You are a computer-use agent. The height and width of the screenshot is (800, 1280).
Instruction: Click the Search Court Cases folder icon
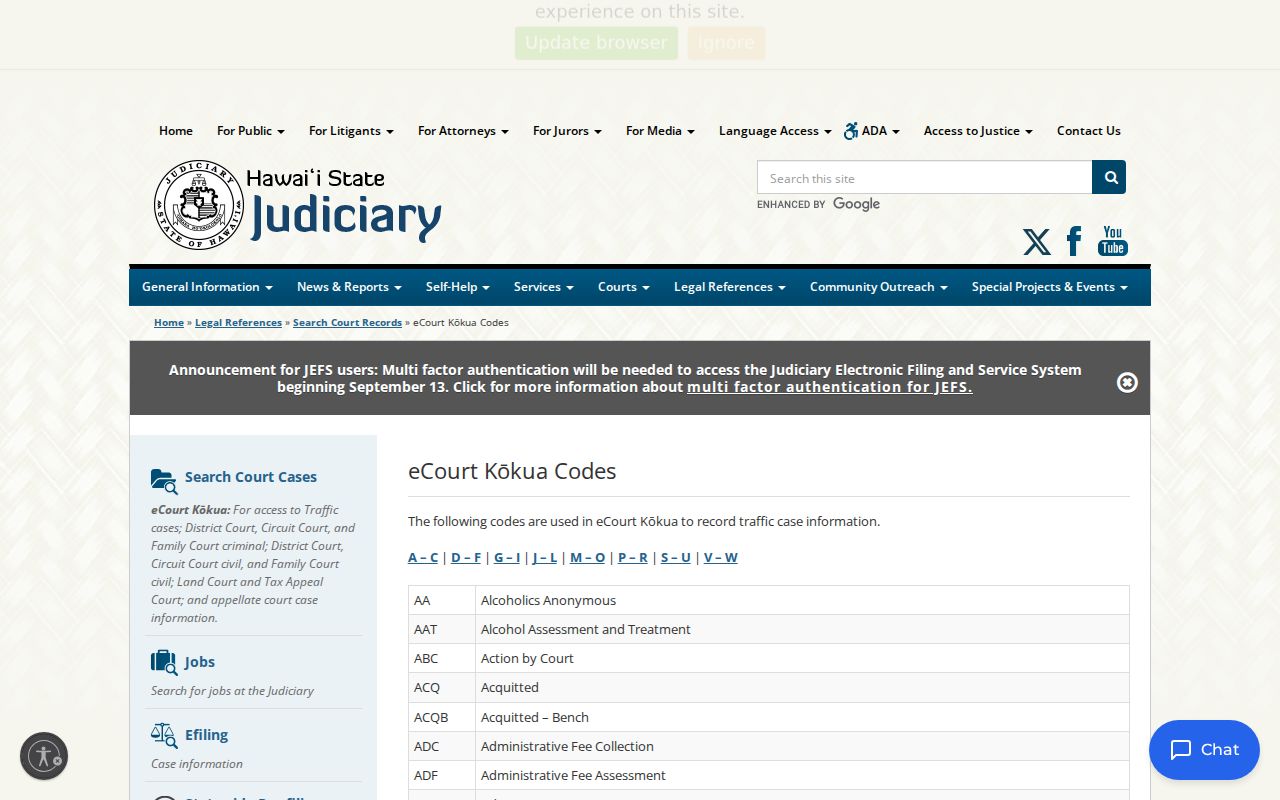[x=164, y=481]
